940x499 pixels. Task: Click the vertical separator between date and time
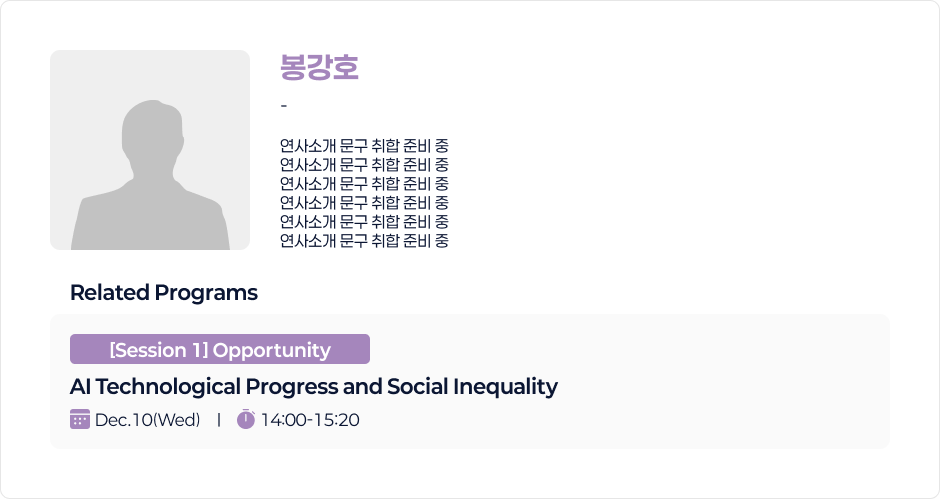(218, 420)
